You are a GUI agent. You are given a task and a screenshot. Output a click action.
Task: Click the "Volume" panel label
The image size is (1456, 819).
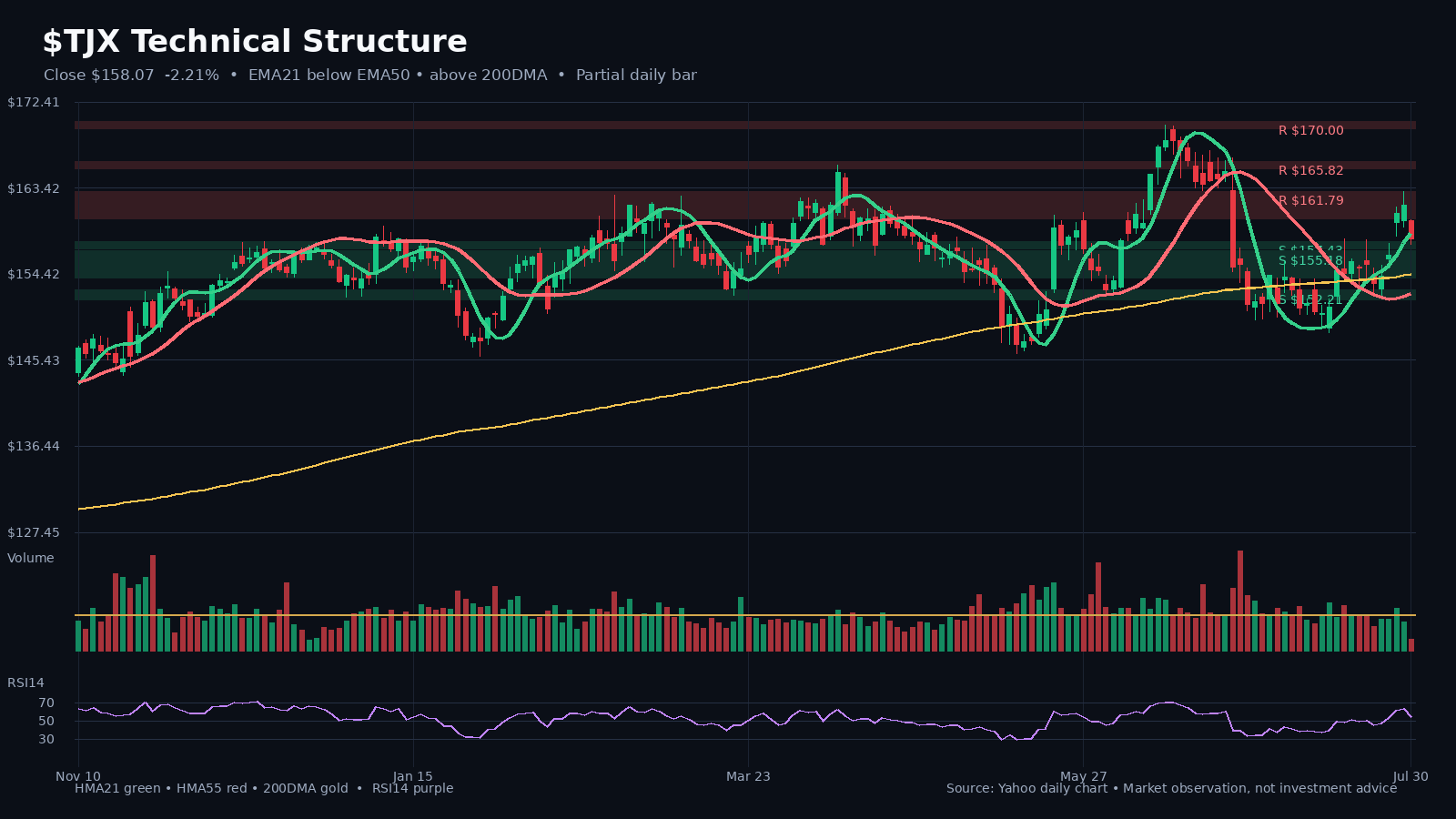pyautogui.click(x=31, y=559)
